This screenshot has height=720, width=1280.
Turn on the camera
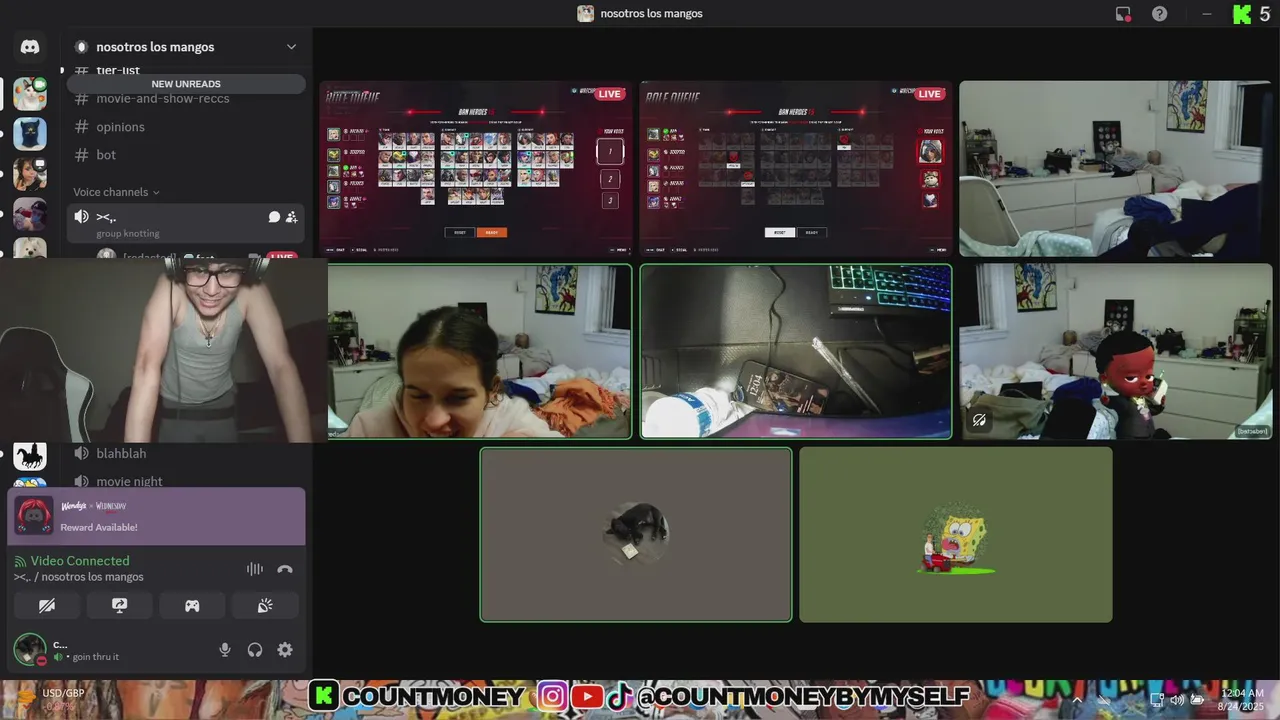(x=47, y=606)
